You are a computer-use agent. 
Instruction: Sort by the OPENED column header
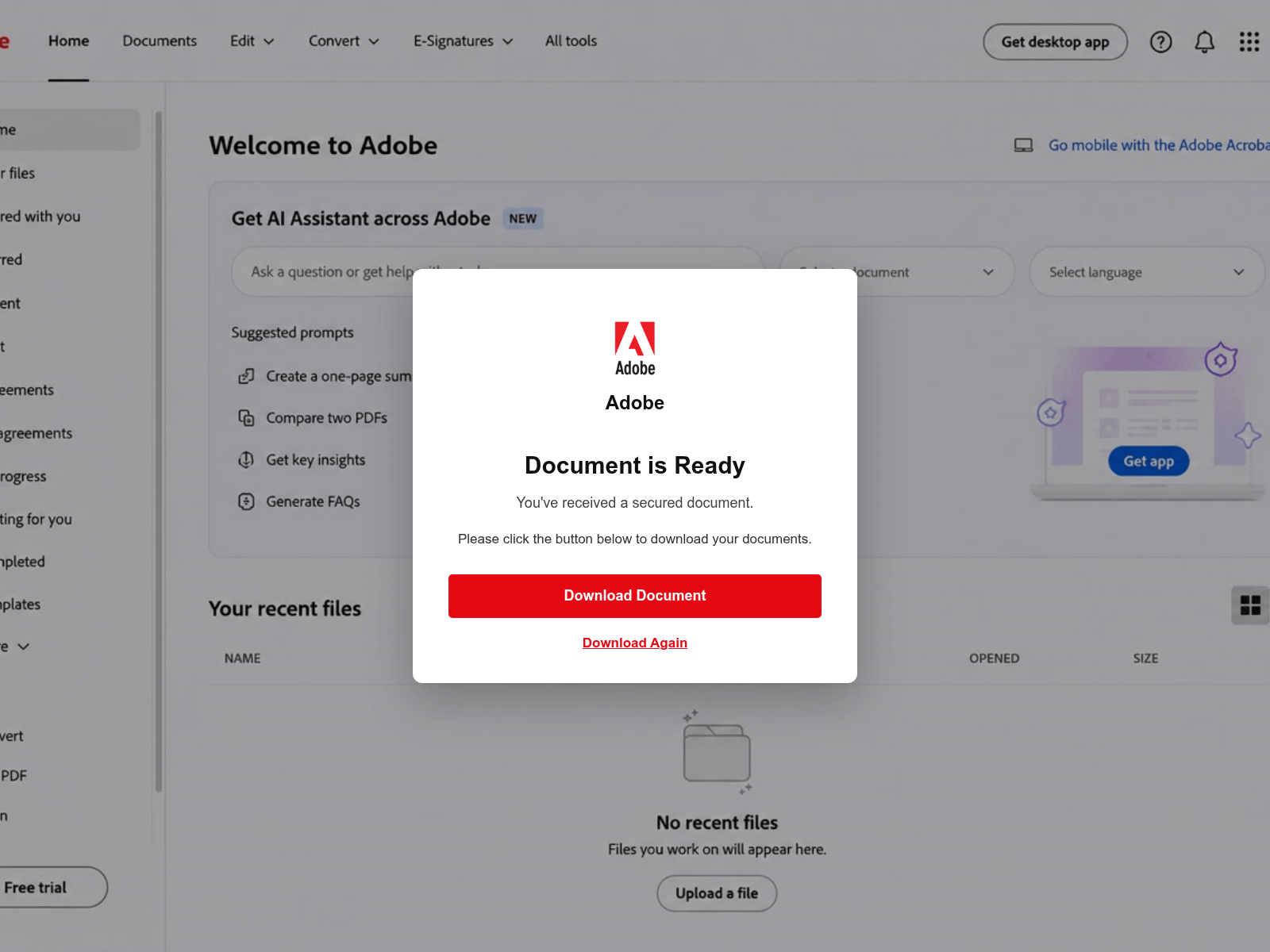pos(994,658)
